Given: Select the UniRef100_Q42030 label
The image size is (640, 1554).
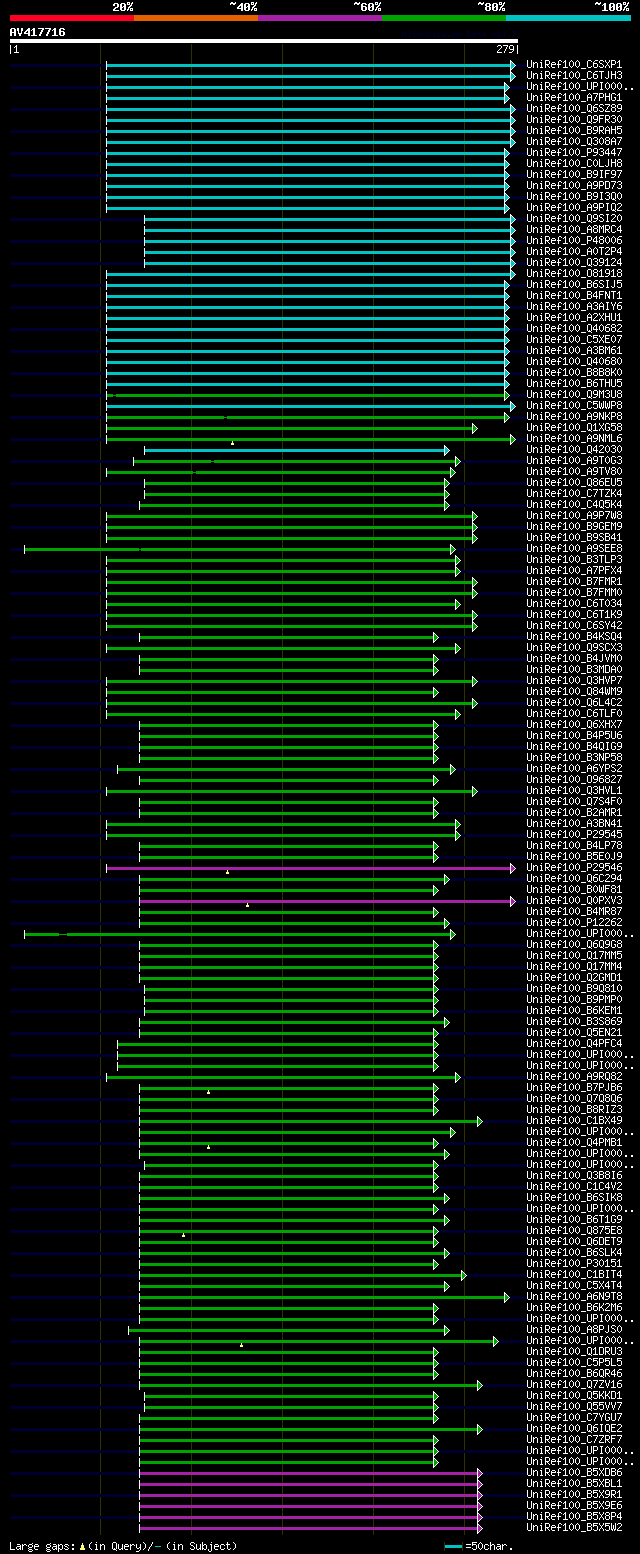Looking at the screenshot, I should click(x=574, y=449).
